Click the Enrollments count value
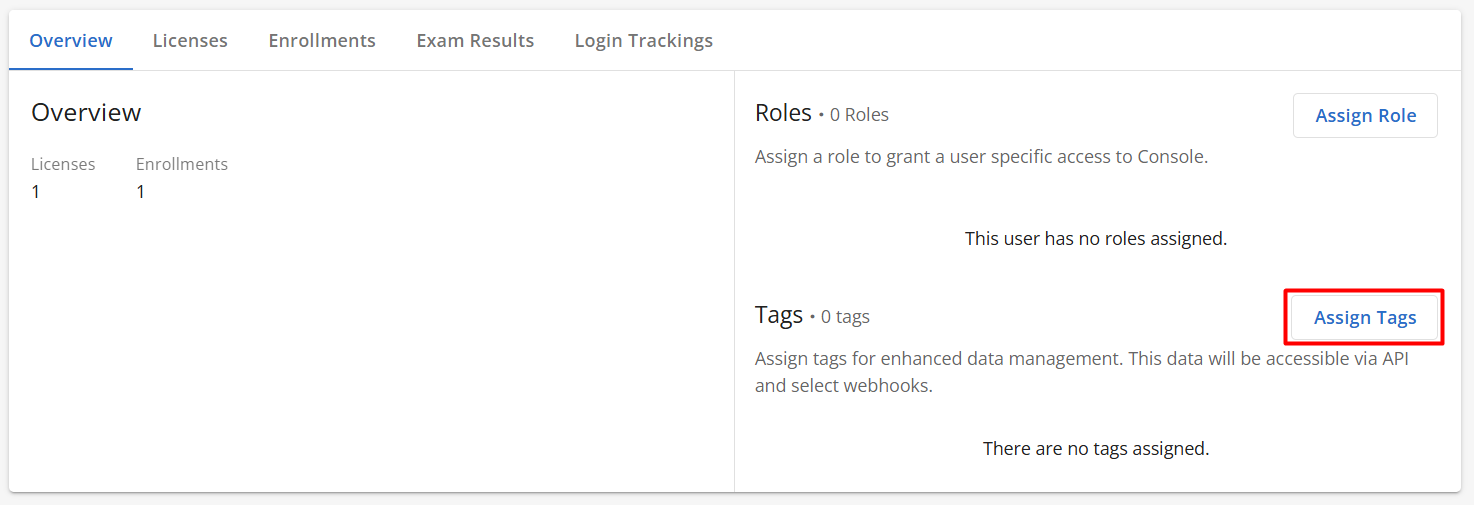The height and width of the screenshot is (505, 1474). (141, 192)
